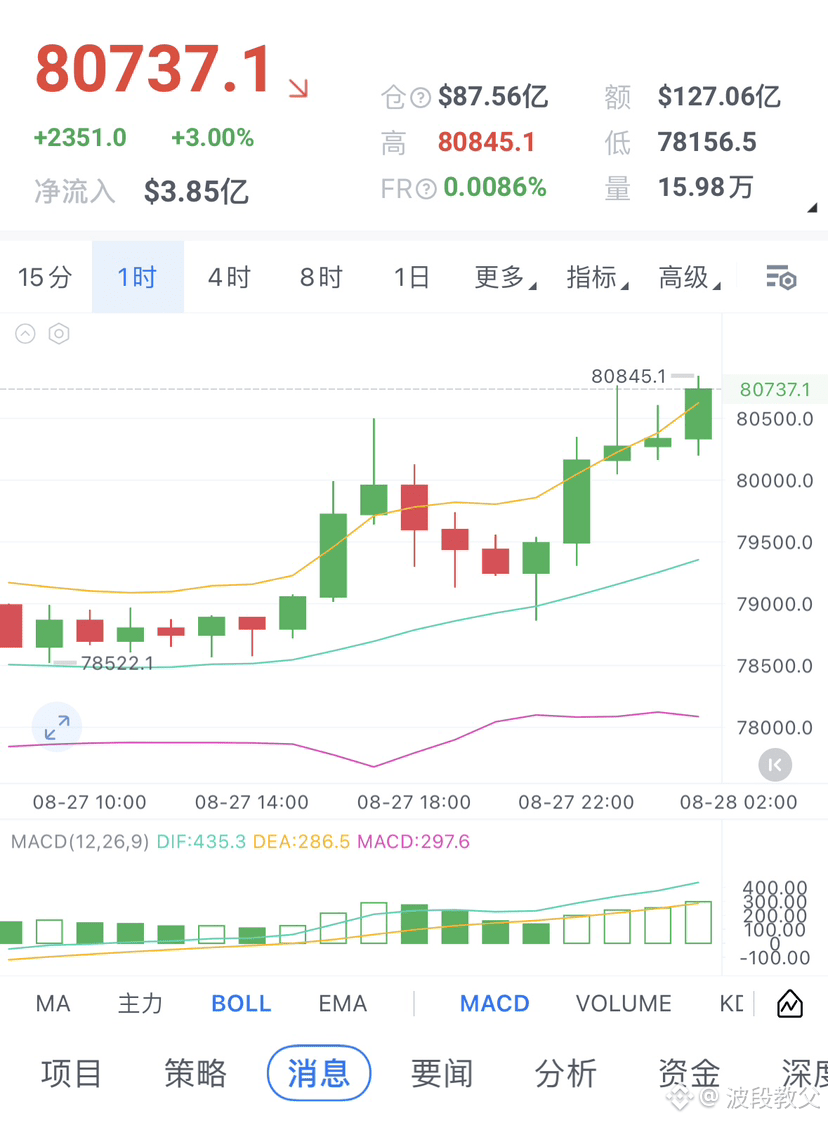The height and width of the screenshot is (1123, 828).
Task: Tap the 08-27 18:00 time axis label
Action: 414,802
